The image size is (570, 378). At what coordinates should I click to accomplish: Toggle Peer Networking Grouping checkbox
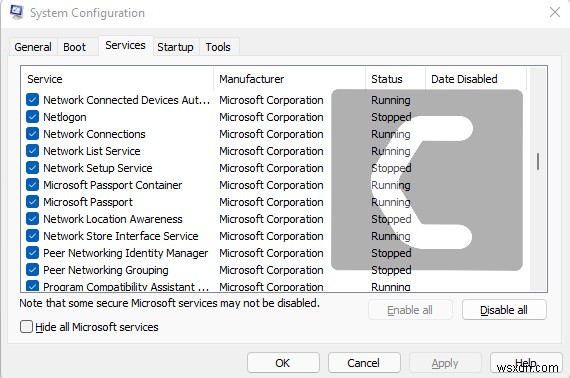click(32, 270)
